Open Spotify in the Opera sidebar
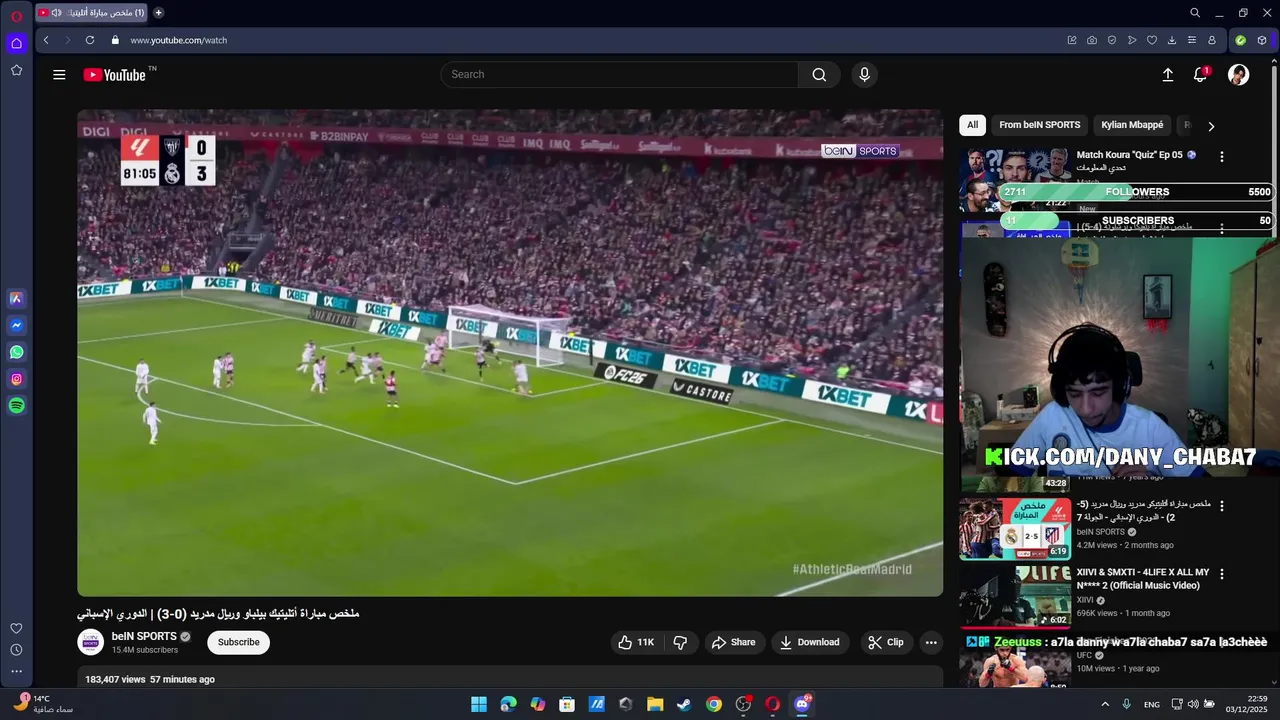Image resolution: width=1280 pixels, height=720 pixels. coord(16,406)
